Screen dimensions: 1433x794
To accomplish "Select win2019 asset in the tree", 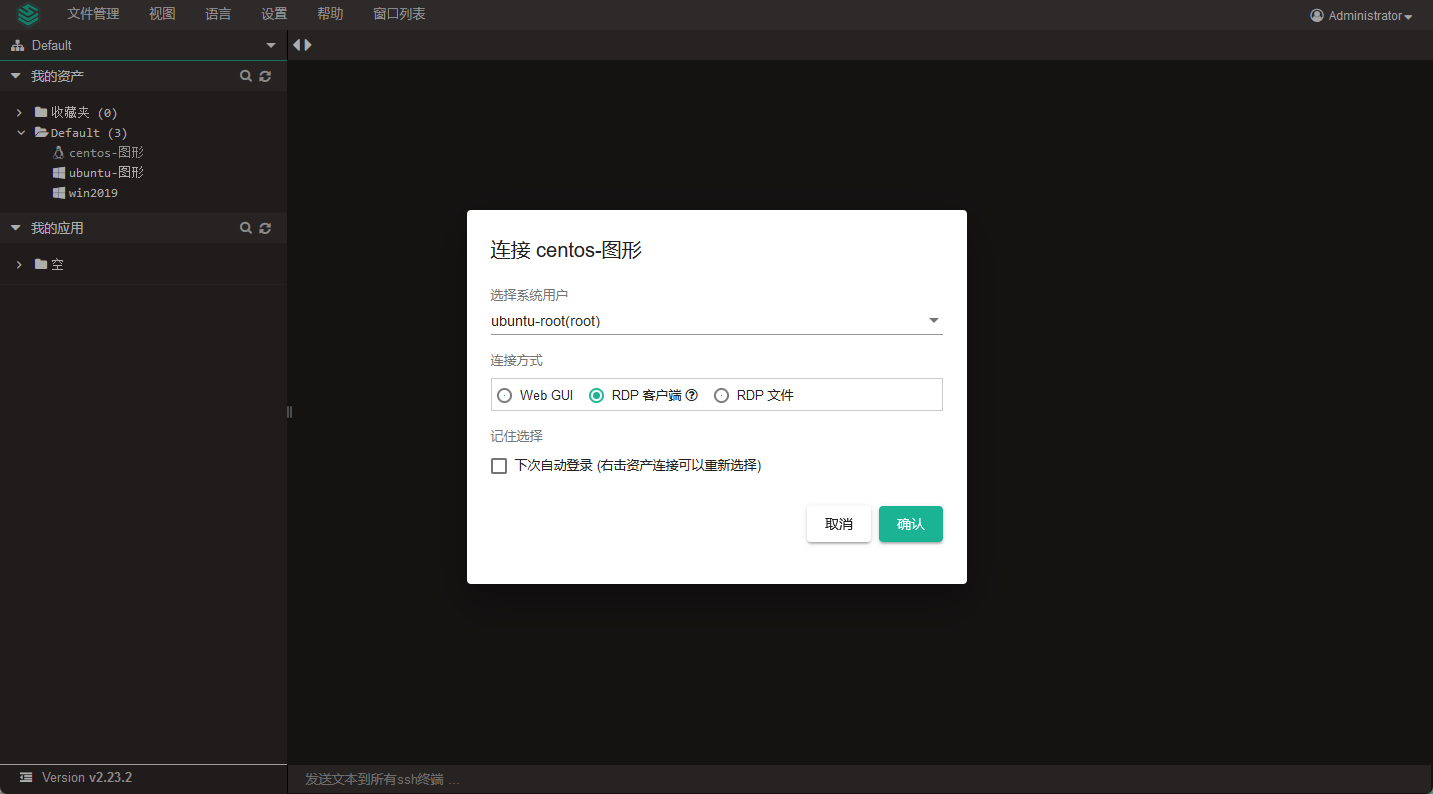I will [93, 193].
